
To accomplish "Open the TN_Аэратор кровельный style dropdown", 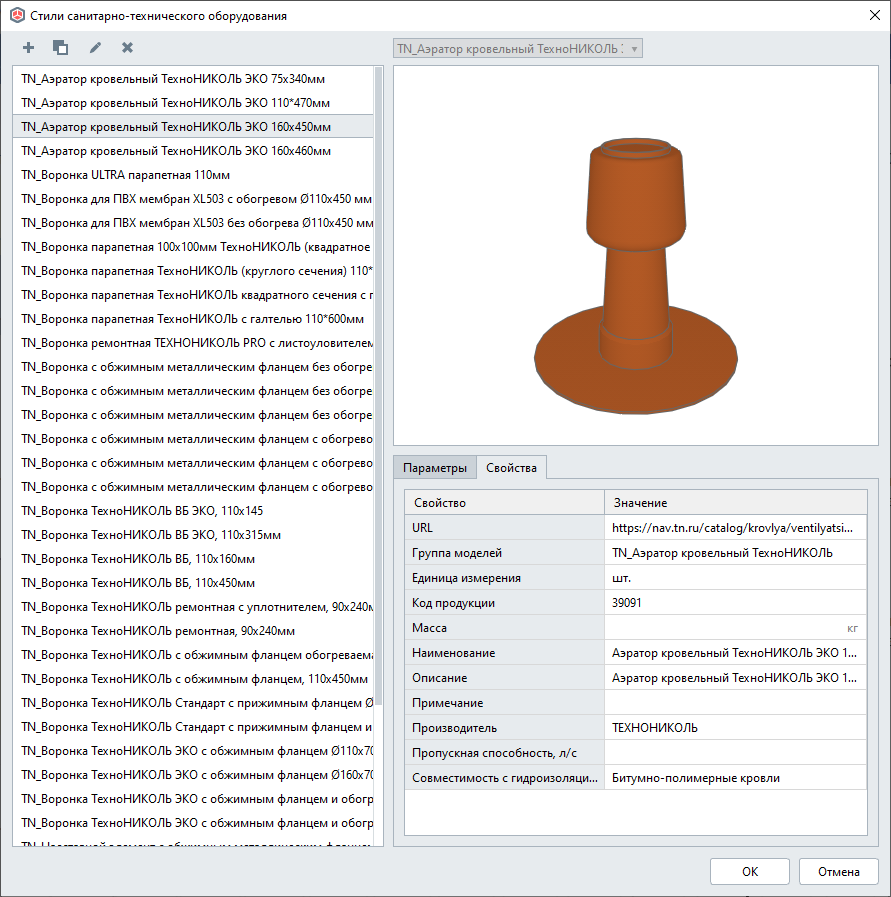I will click(x=518, y=49).
